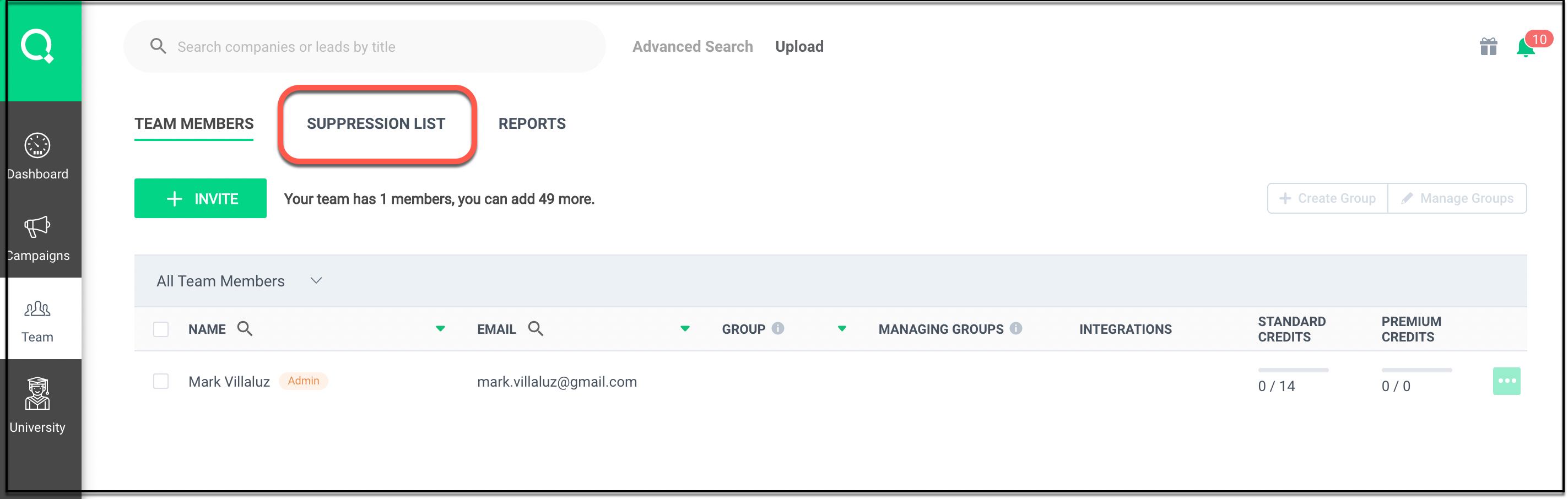Click the Standard Credits progress bar

tap(1293, 370)
